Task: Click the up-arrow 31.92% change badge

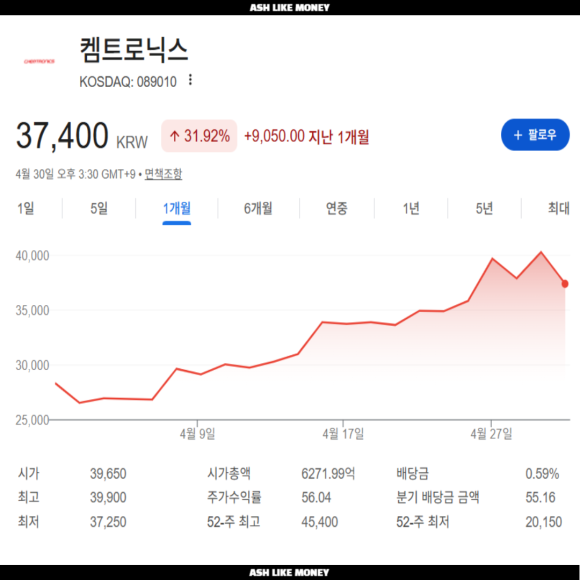Action: [199, 136]
